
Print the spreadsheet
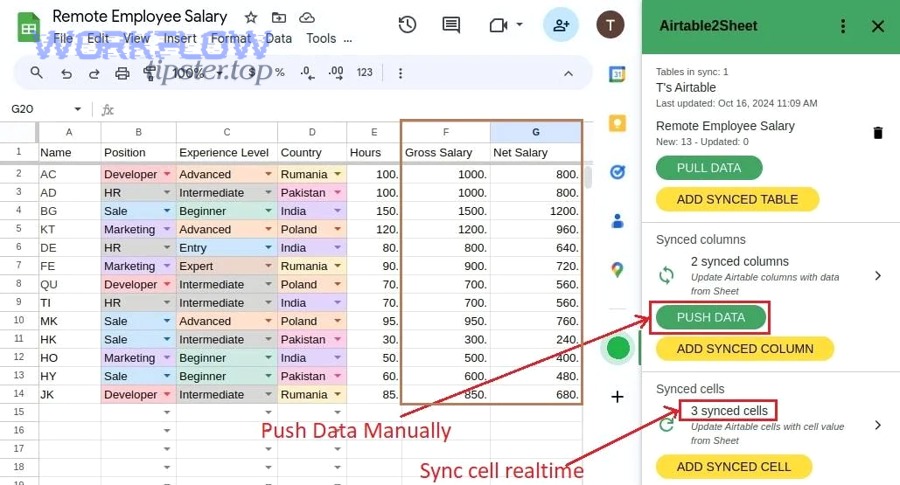click(x=122, y=73)
